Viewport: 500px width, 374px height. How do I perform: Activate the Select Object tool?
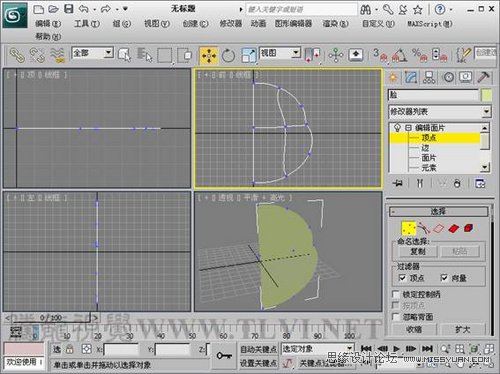(125, 55)
